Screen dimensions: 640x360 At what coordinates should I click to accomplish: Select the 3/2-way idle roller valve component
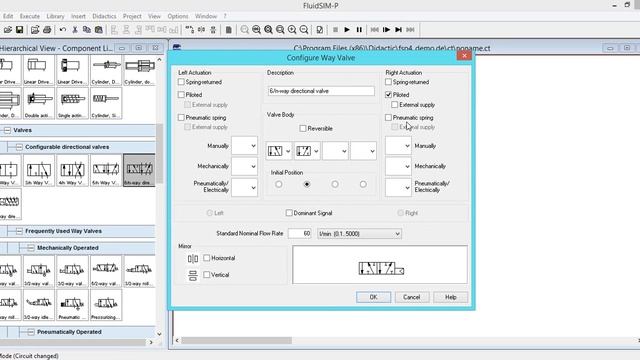click(39, 305)
